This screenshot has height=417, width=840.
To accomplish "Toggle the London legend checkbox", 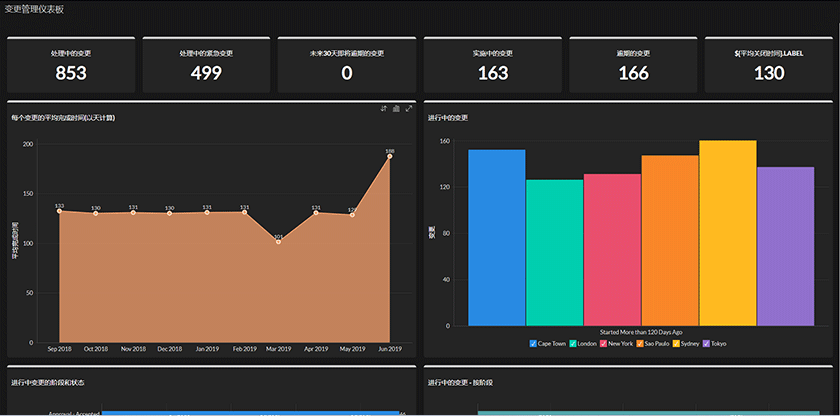I will [573, 344].
